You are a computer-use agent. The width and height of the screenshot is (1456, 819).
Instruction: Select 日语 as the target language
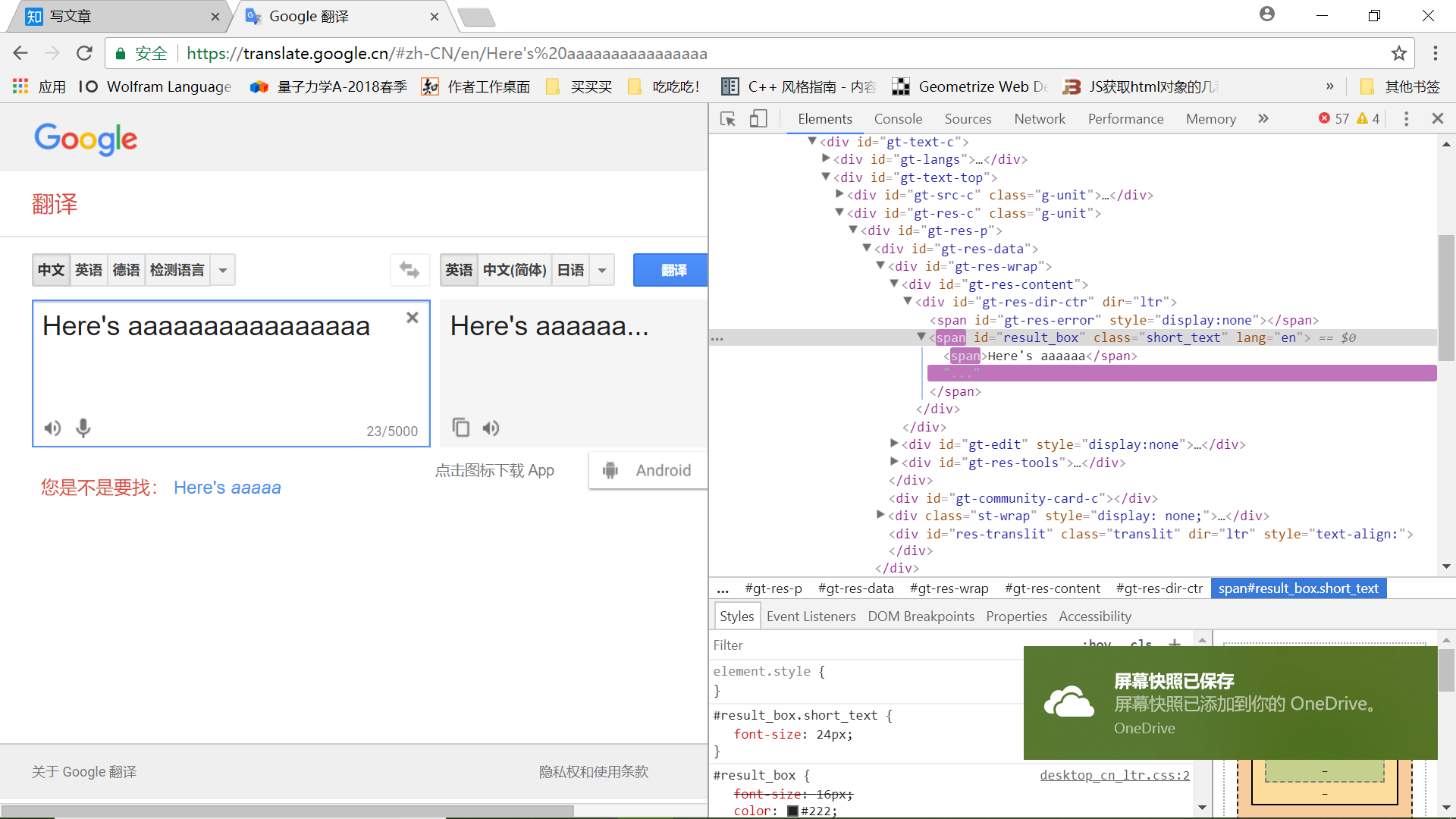click(570, 270)
